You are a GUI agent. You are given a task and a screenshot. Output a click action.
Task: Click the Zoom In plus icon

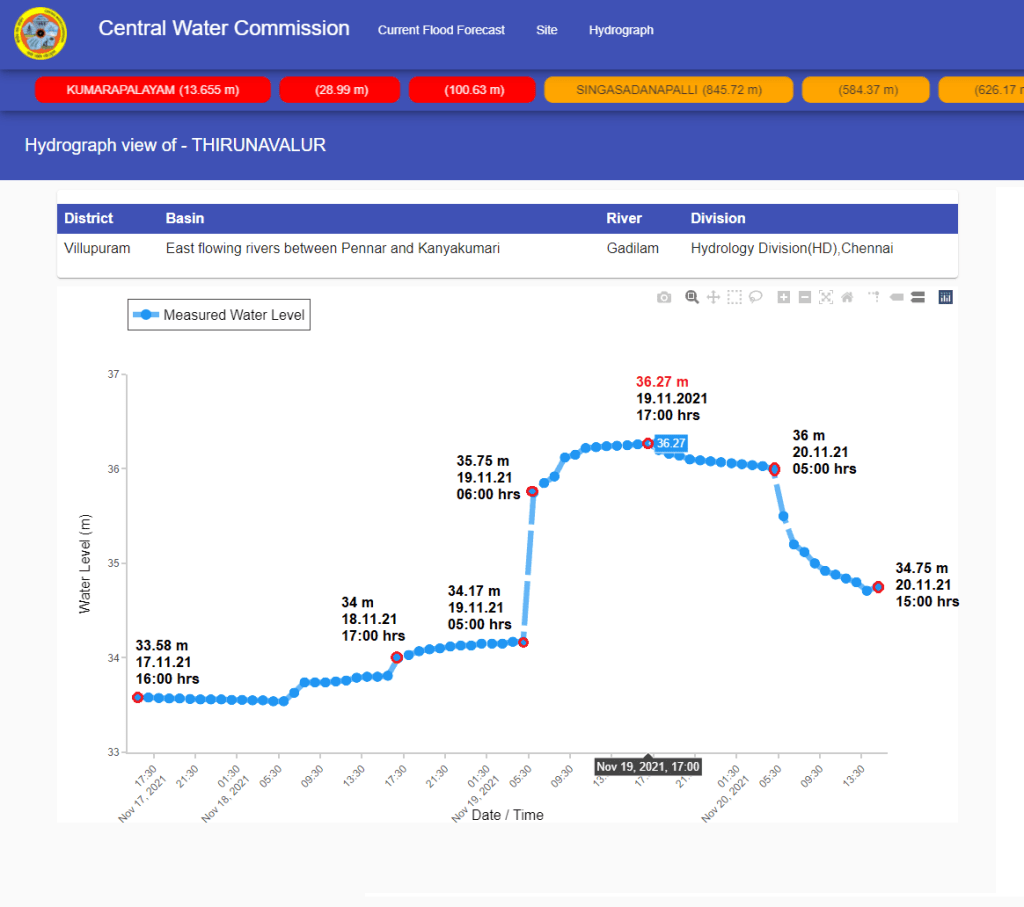[783, 297]
